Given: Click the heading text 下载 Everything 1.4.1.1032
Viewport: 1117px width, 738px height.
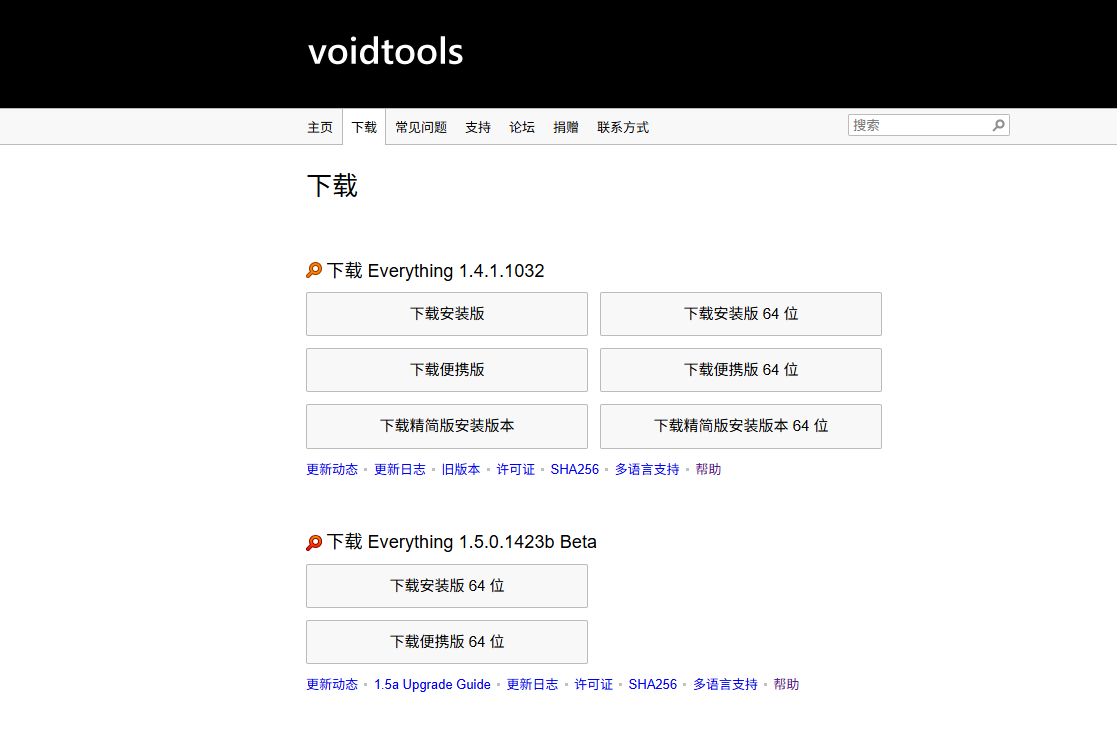Looking at the screenshot, I should click(x=435, y=271).
